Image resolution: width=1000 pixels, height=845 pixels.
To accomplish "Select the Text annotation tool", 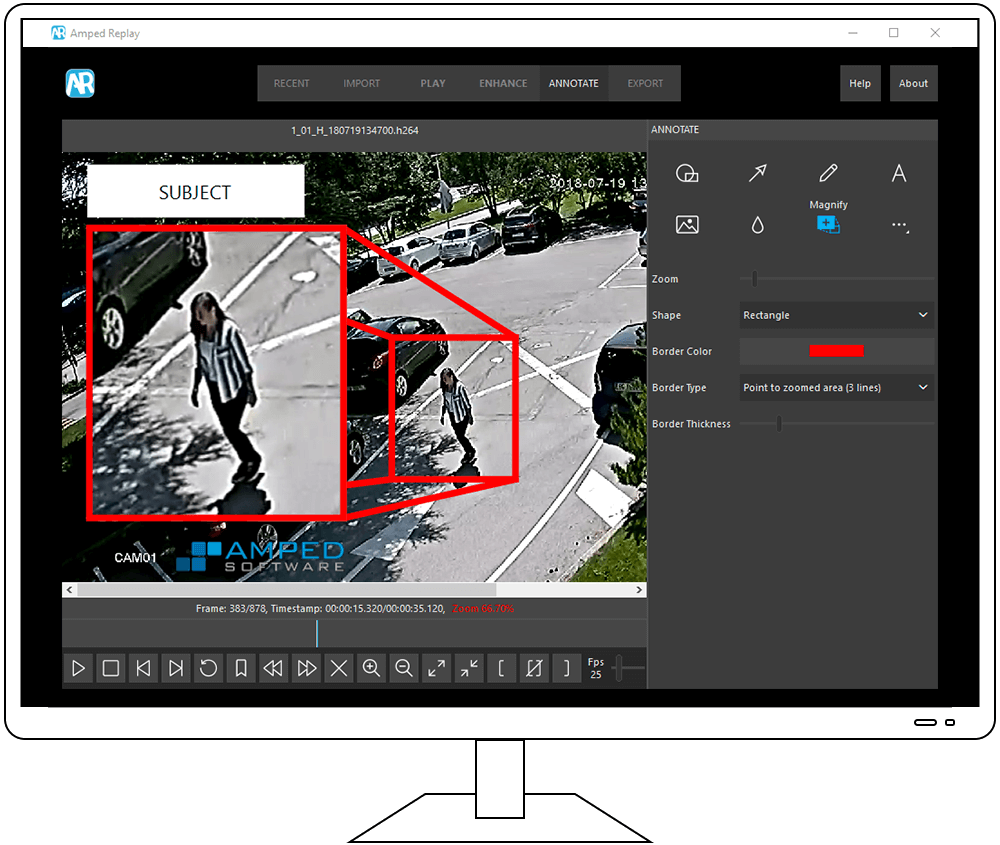I will coord(898,174).
